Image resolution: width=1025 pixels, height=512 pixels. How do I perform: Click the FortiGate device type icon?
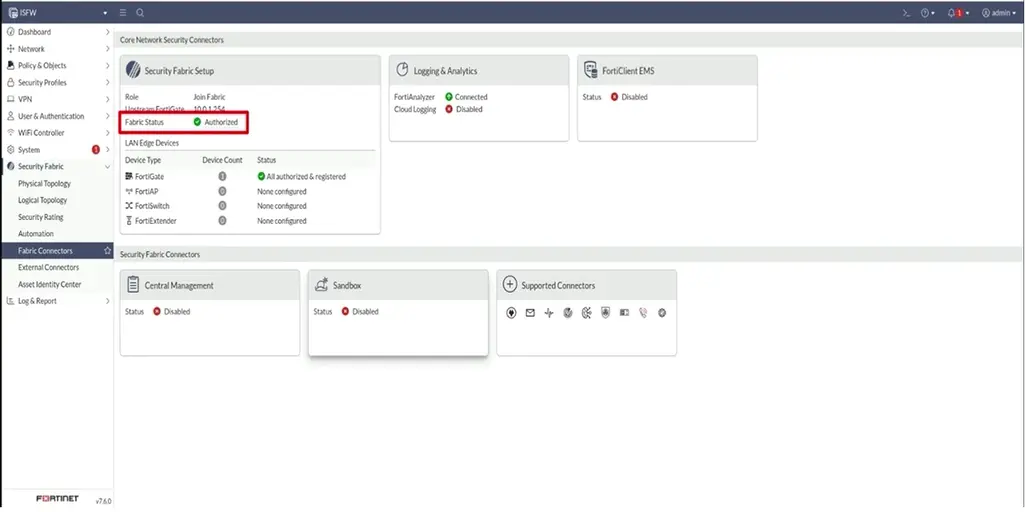[x=129, y=177]
